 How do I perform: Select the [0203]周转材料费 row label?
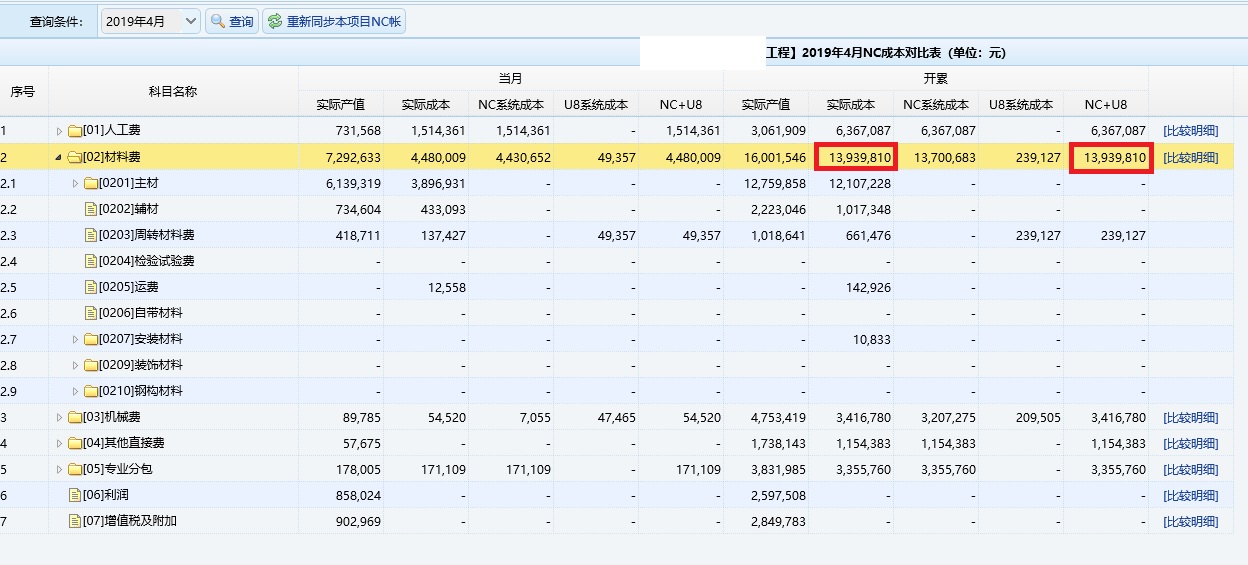pos(146,235)
